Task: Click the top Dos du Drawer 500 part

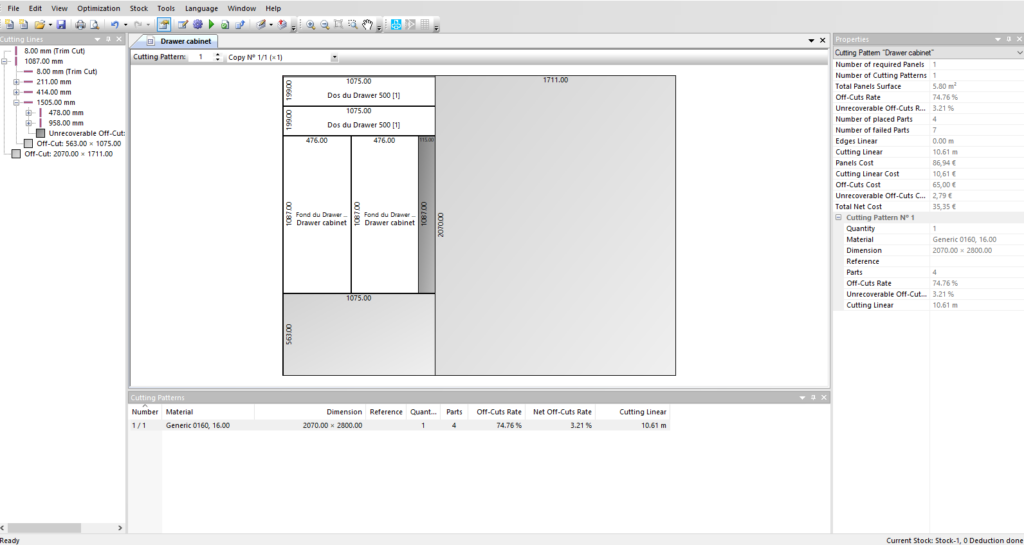Action: point(359,91)
